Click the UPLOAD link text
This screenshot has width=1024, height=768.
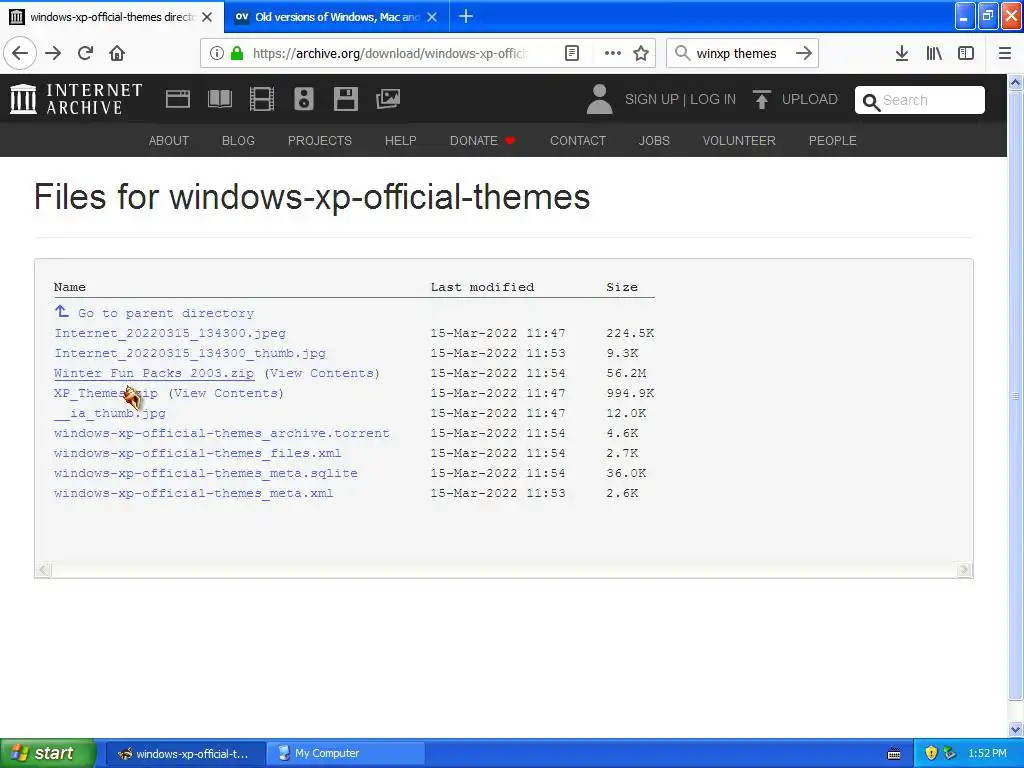(810, 99)
